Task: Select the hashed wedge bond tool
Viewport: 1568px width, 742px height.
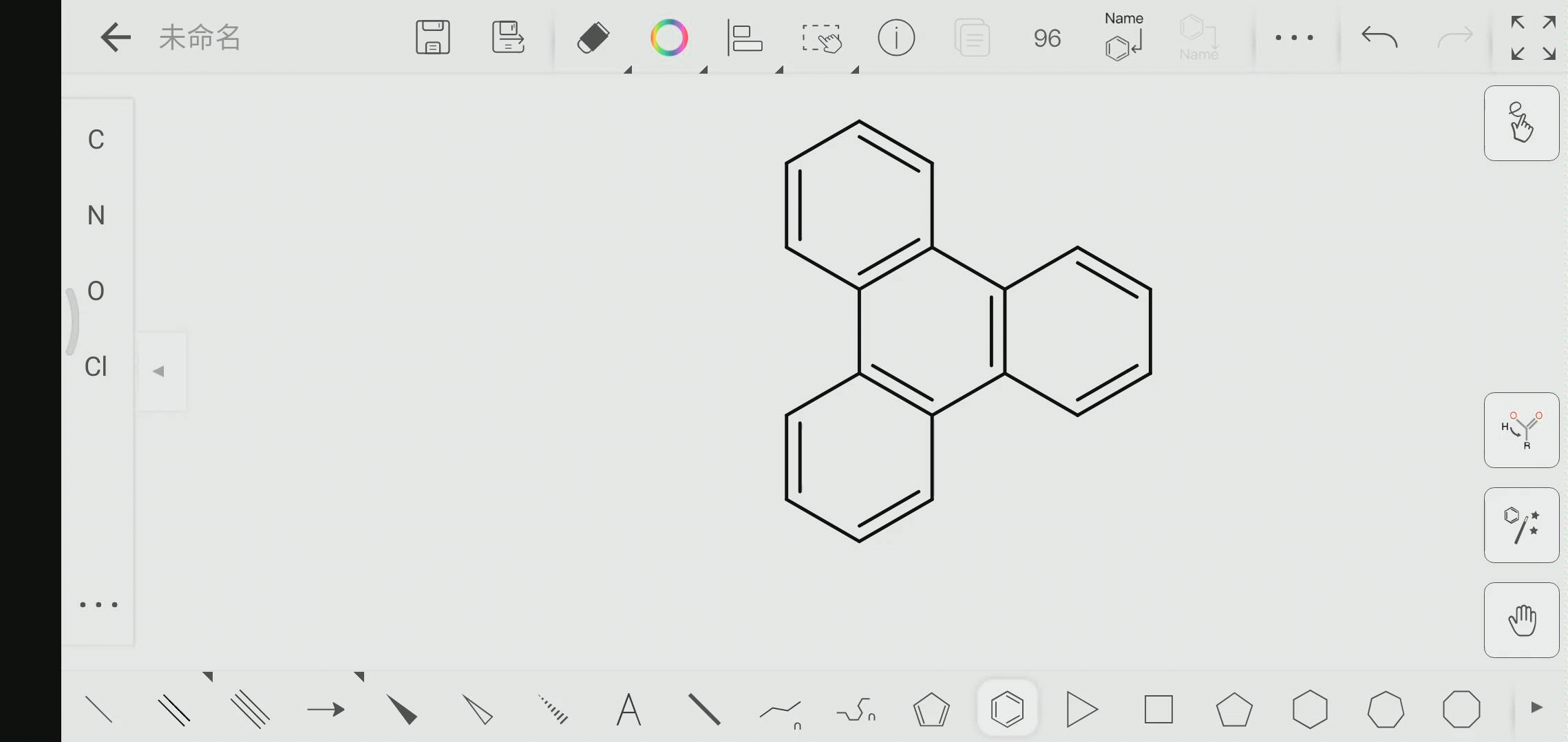Action: [x=553, y=710]
